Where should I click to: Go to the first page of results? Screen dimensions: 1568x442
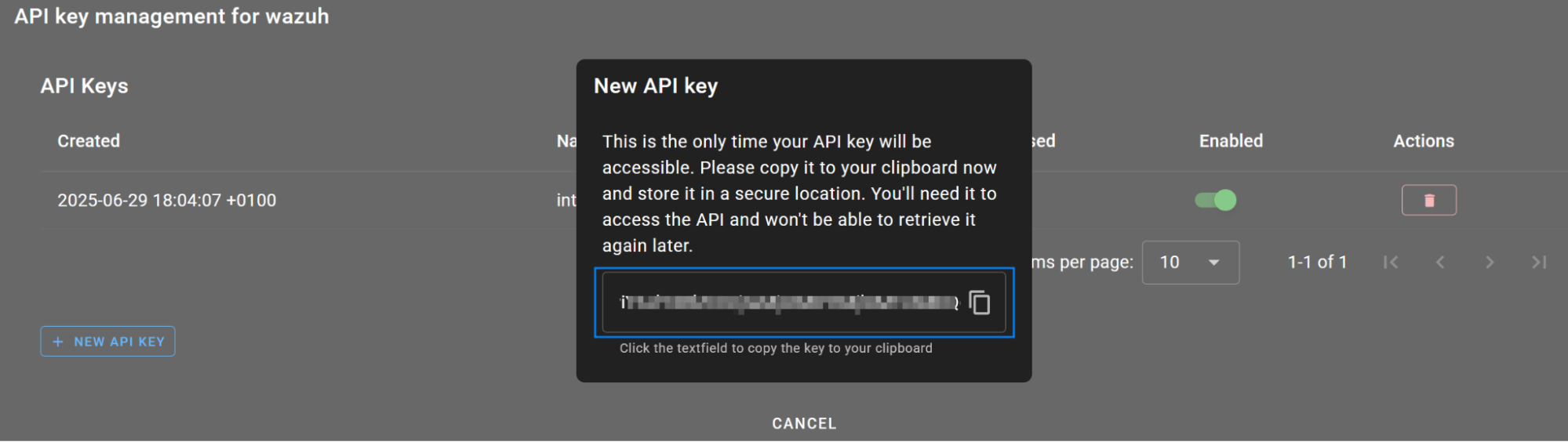1391,263
